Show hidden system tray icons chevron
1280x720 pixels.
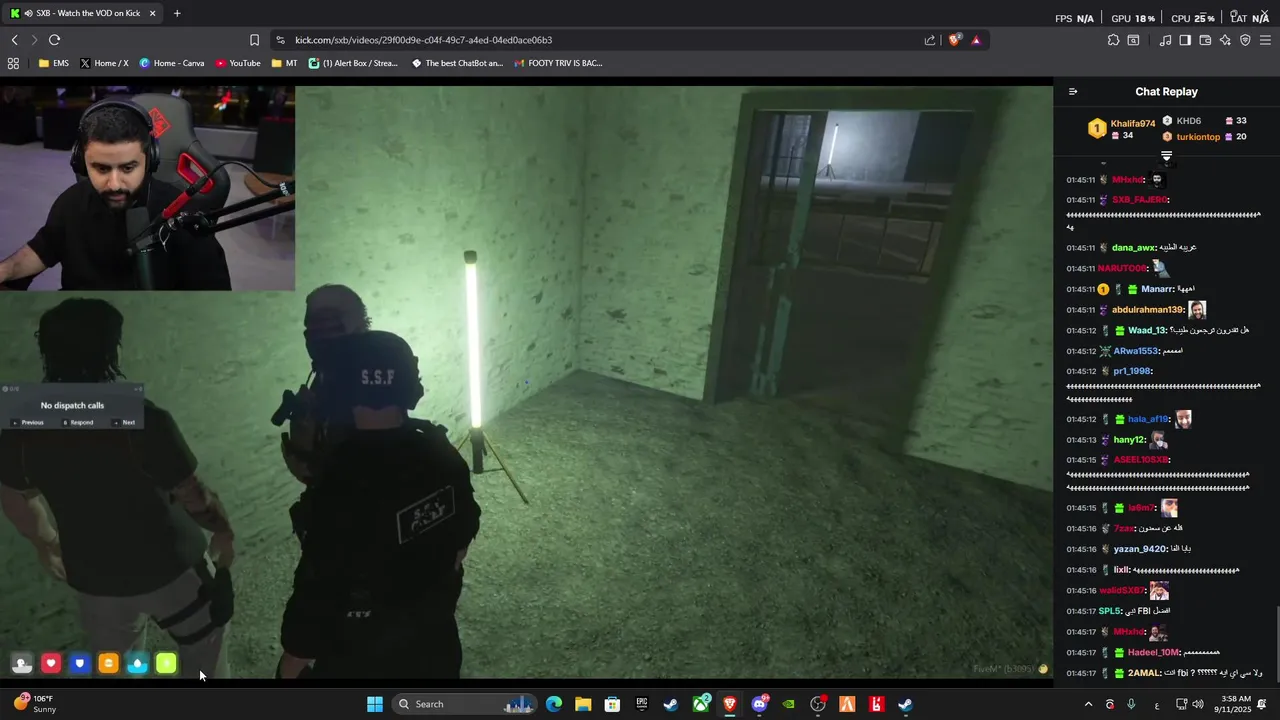coord(1088,704)
